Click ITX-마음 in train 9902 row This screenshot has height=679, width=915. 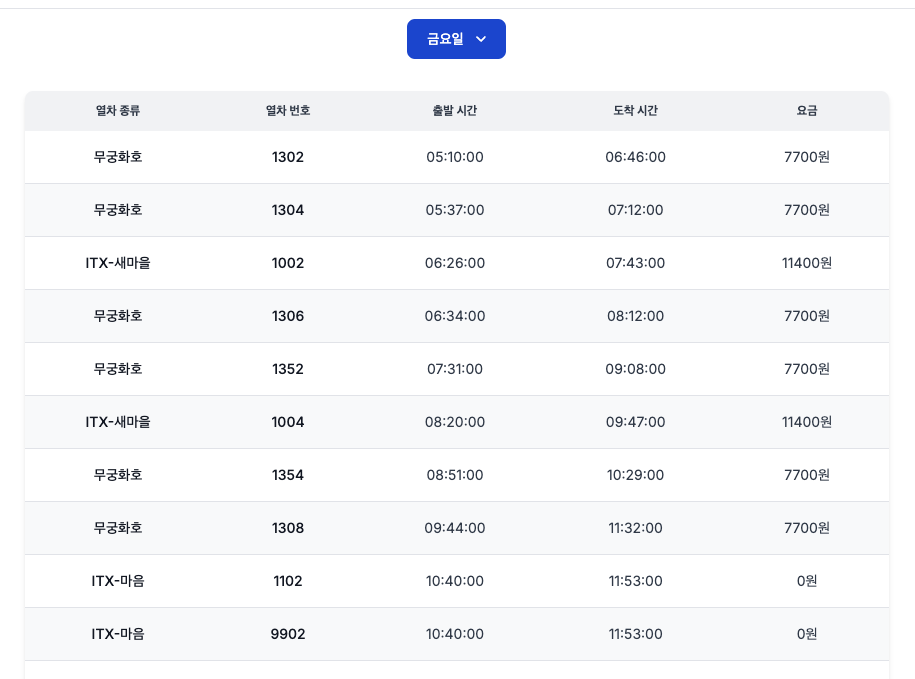118,635
